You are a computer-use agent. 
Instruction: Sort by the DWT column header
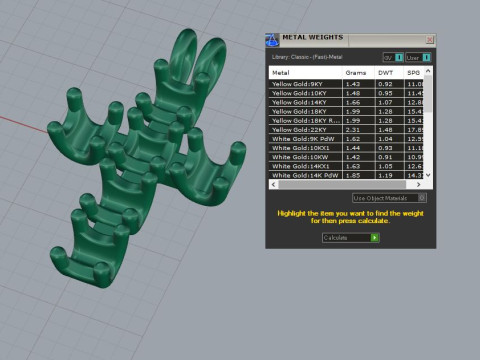tap(389, 73)
